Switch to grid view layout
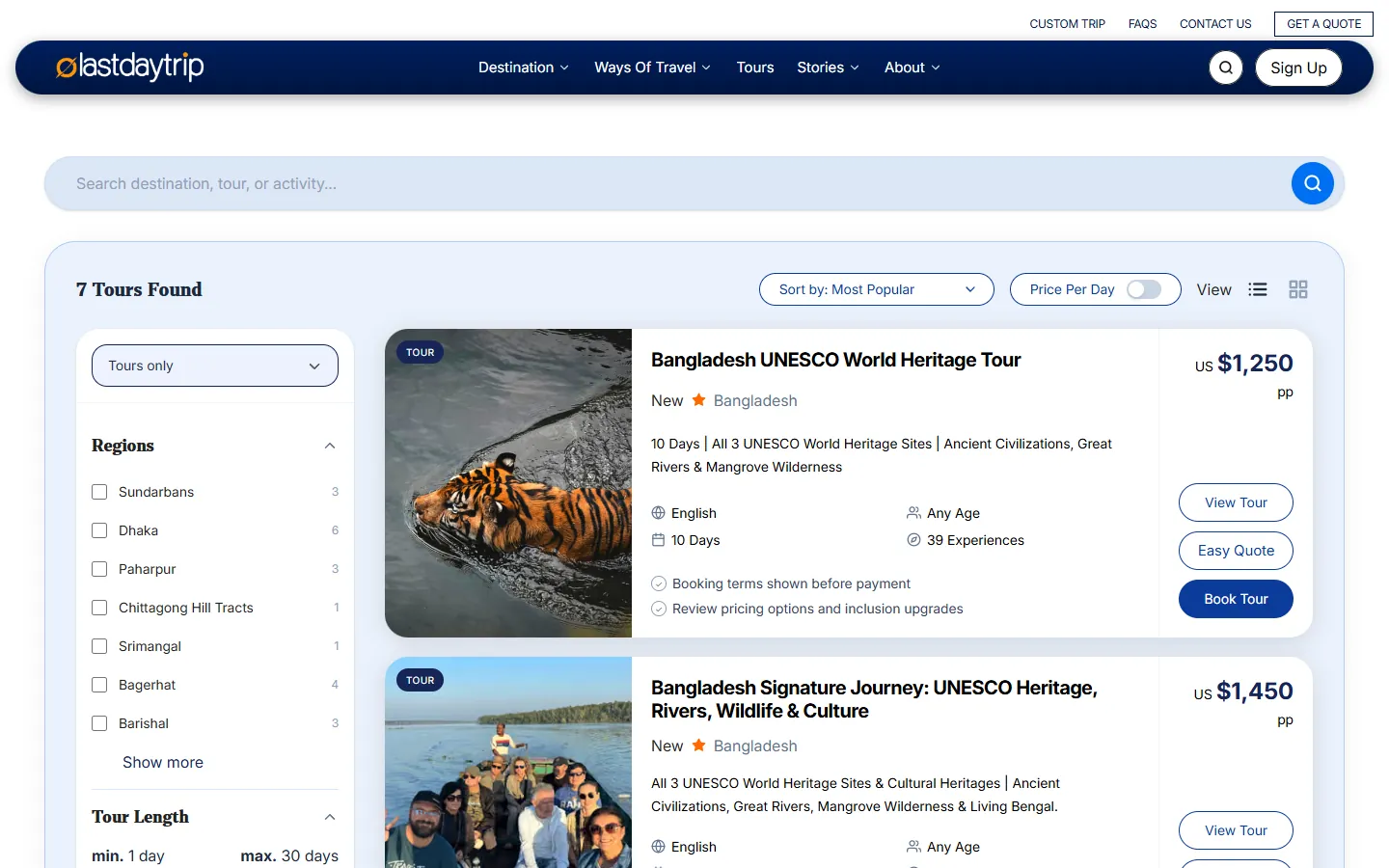 (x=1298, y=289)
